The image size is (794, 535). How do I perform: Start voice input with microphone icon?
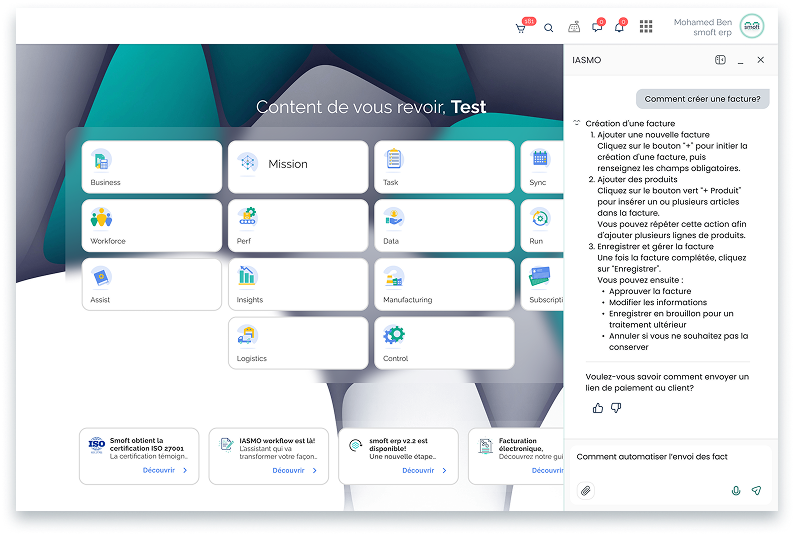[x=736, y=490]
